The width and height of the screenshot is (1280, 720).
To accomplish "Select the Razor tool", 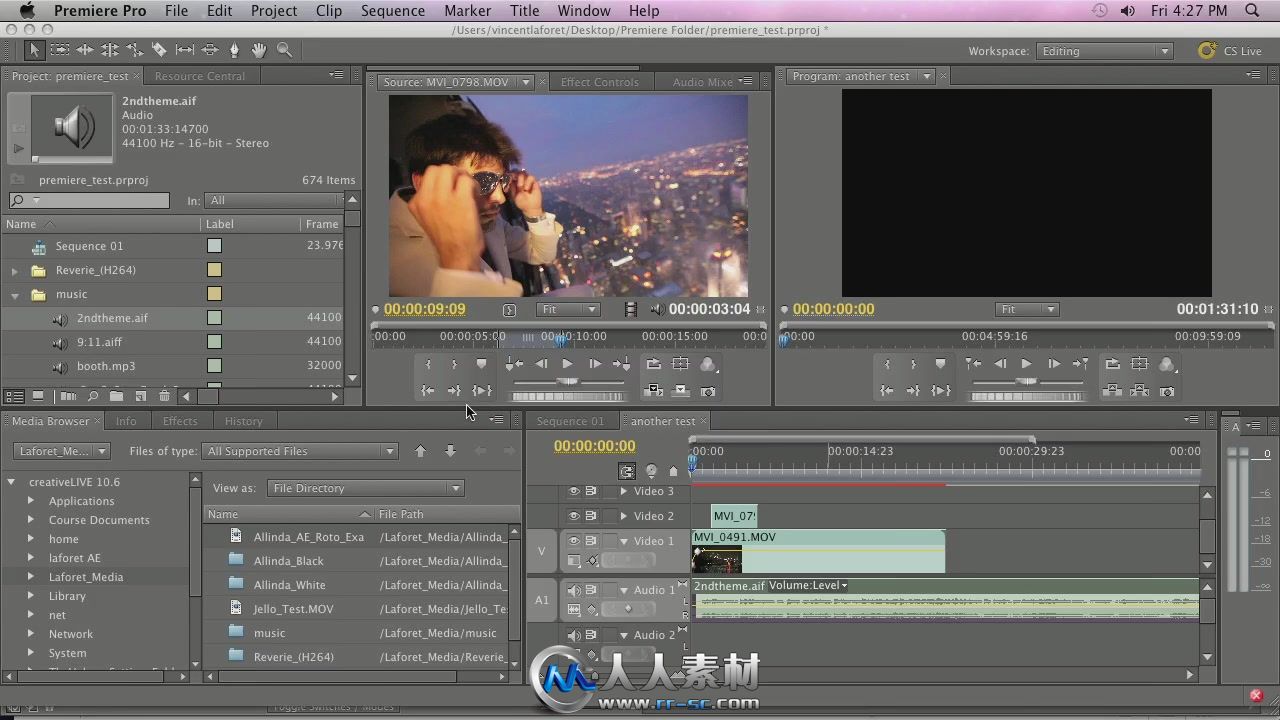I will coord(160,50).
